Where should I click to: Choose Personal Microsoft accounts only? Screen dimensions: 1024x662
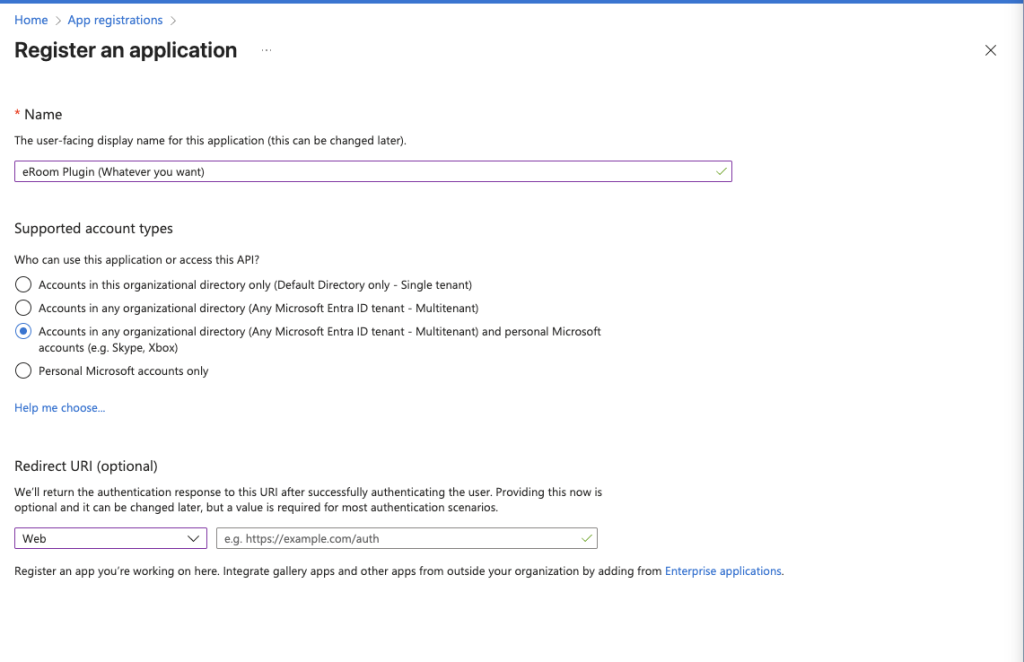pyautogui.click(x=24, y=371)
